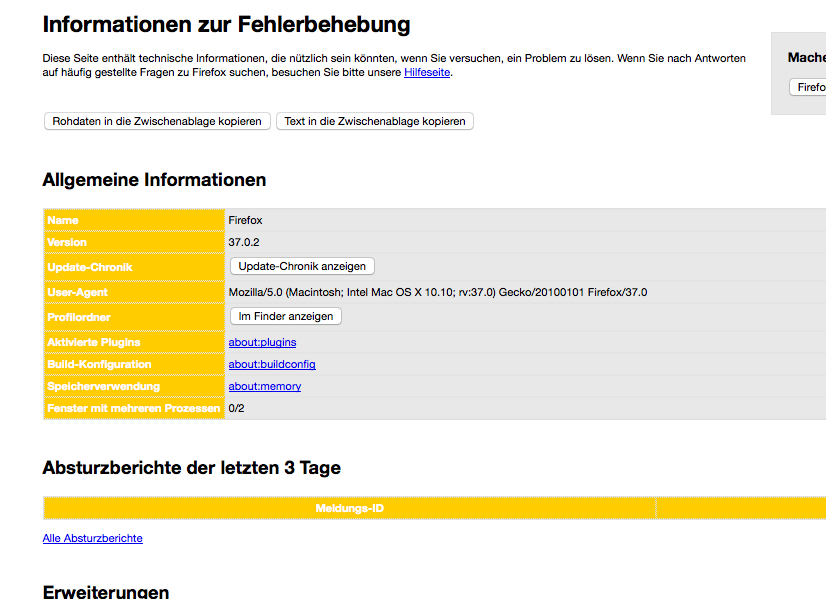Click Fenster mit mehreren Prozessen label
826x599 pixels.
point(133,408)
